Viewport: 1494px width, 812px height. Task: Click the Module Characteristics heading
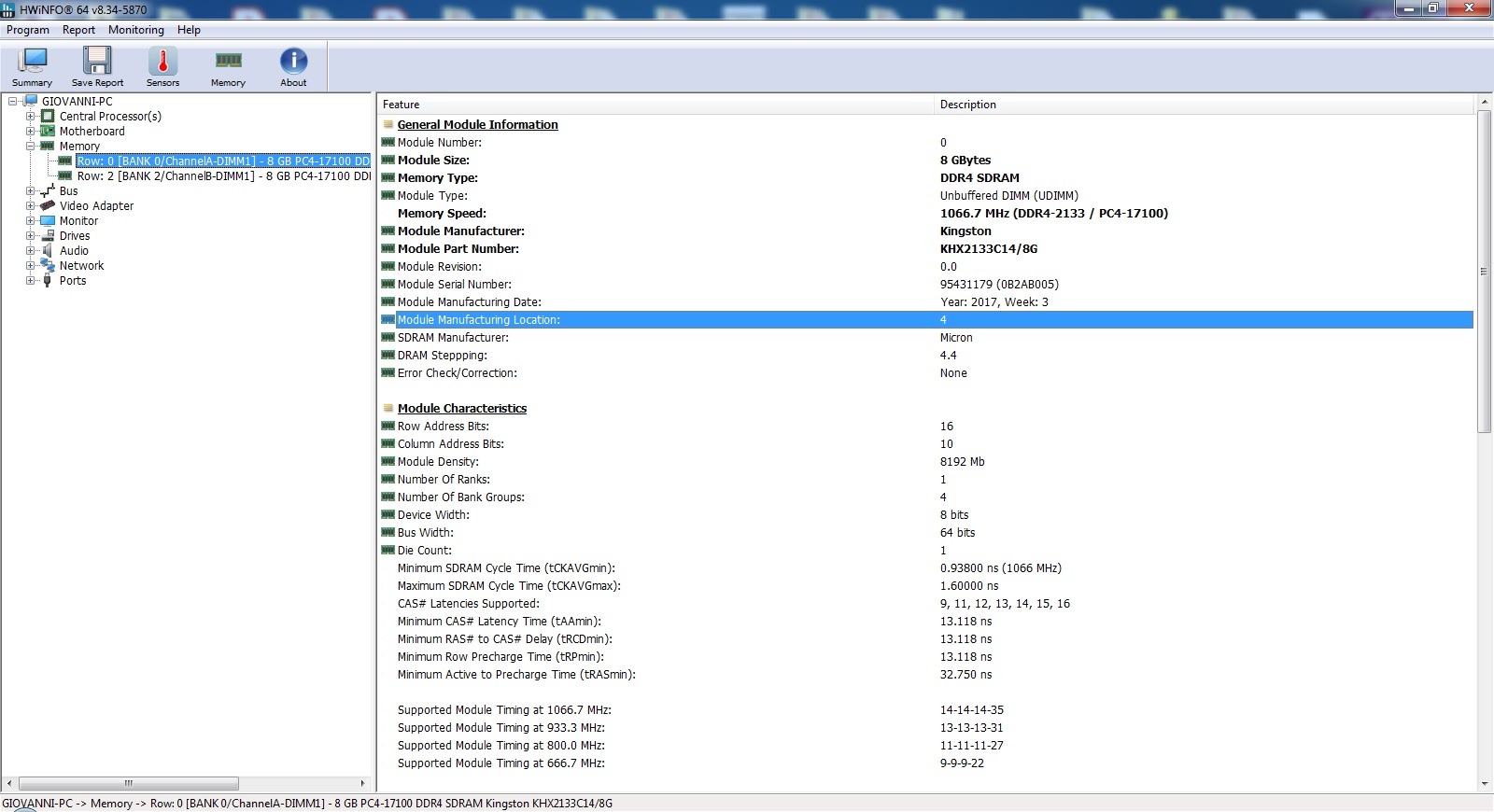461,408
